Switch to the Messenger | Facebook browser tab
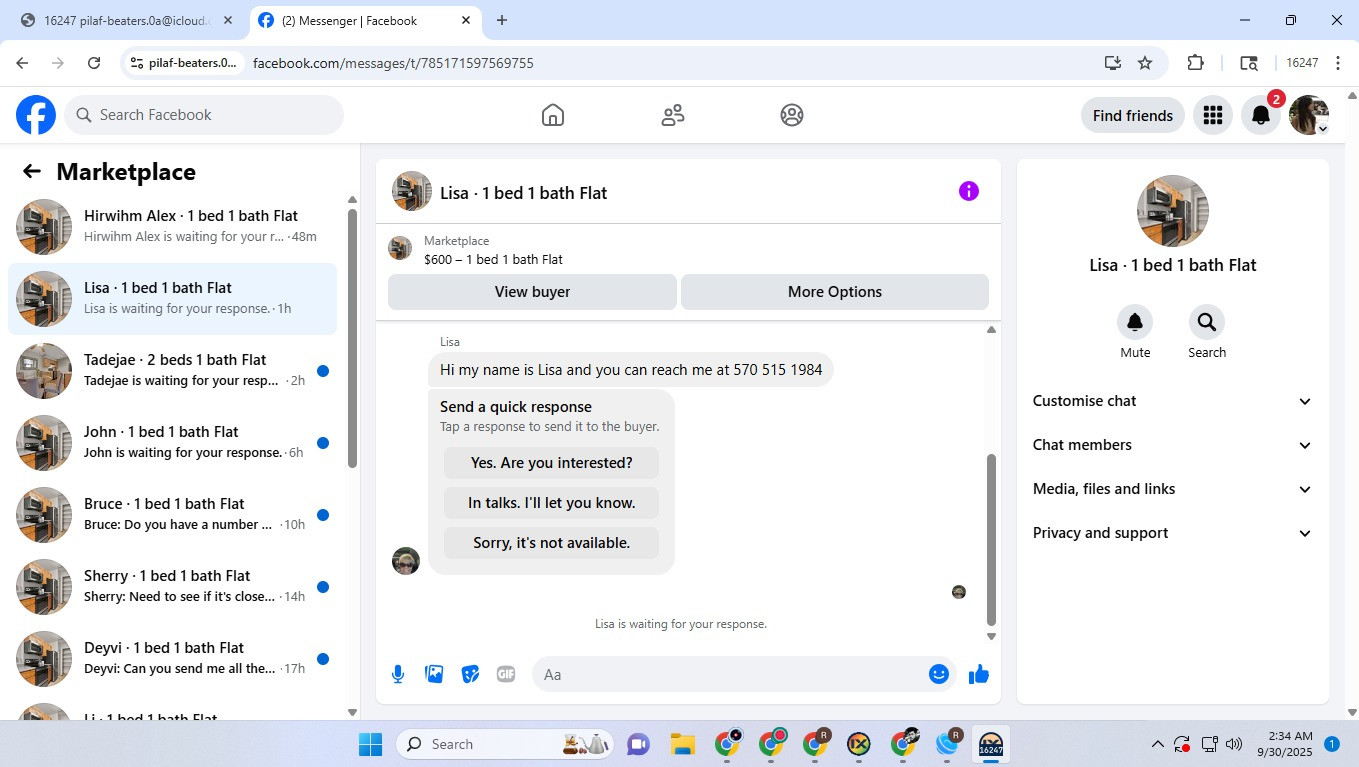The image size is (1359, 767). click(365, 20)
